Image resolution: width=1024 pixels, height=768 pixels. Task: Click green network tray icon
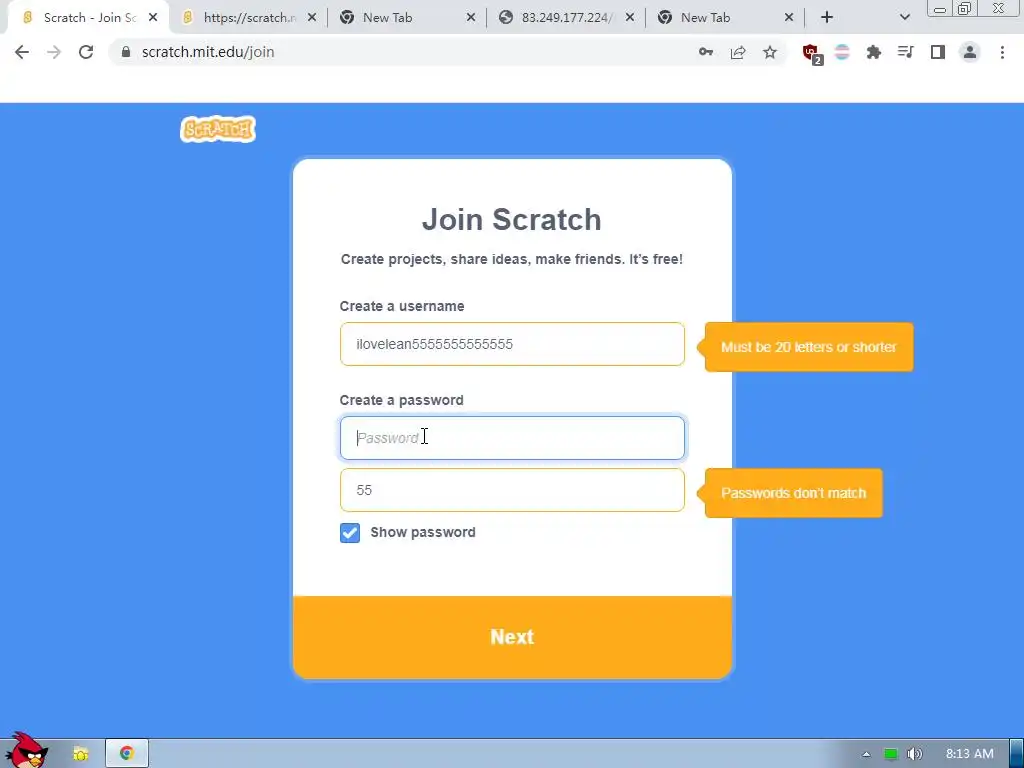(x=891, y=754)
